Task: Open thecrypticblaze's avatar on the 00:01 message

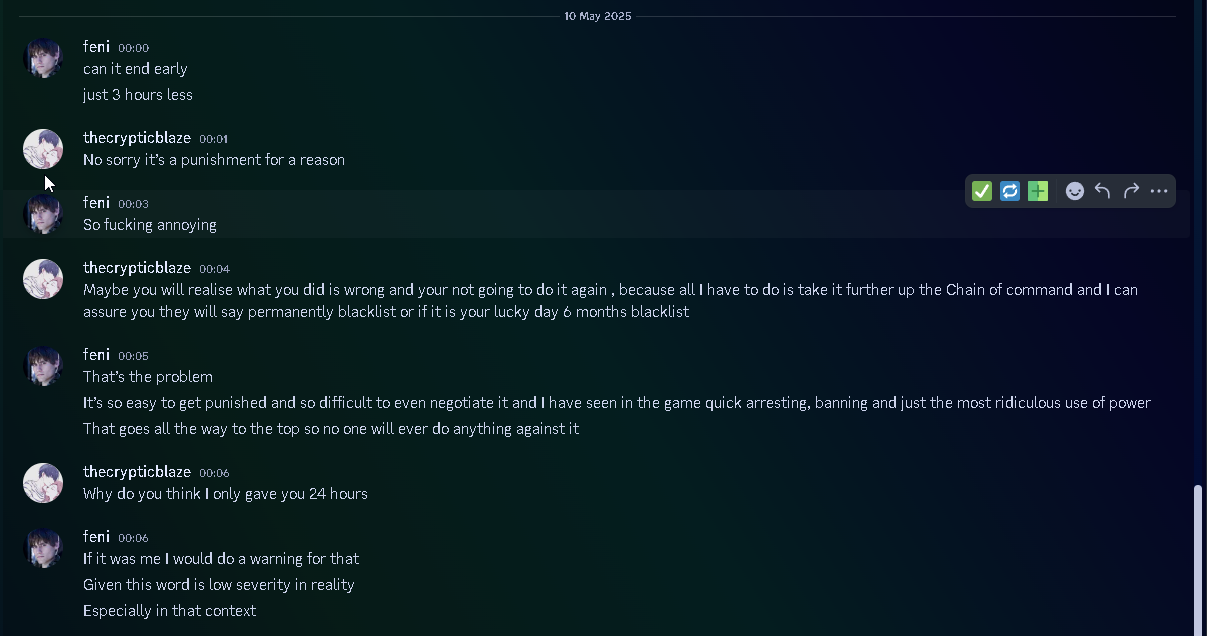Action: [x=43, y=149]
